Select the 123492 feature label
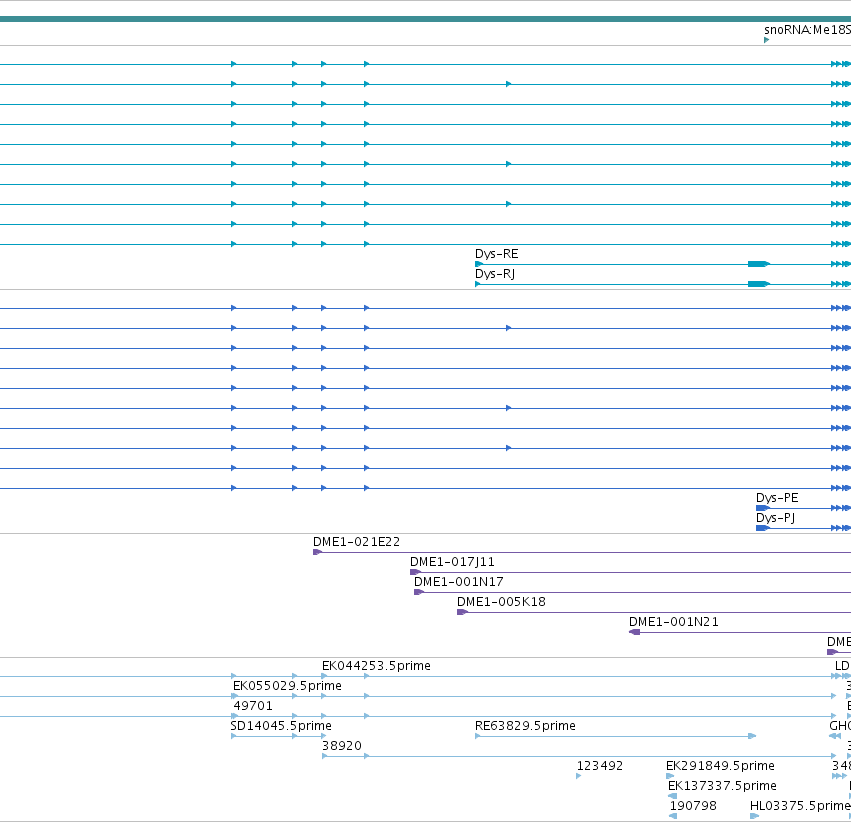This screenshot has width=851, height=822. point(600,766)
